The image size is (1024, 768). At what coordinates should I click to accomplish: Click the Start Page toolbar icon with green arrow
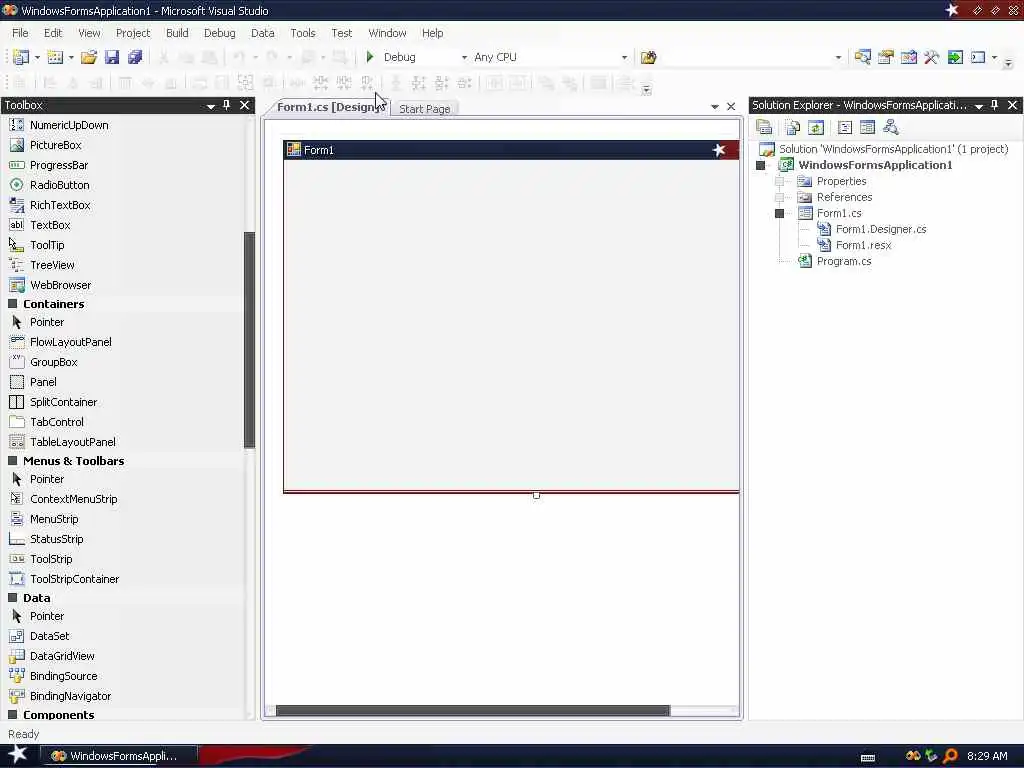[x=955, y=57]
